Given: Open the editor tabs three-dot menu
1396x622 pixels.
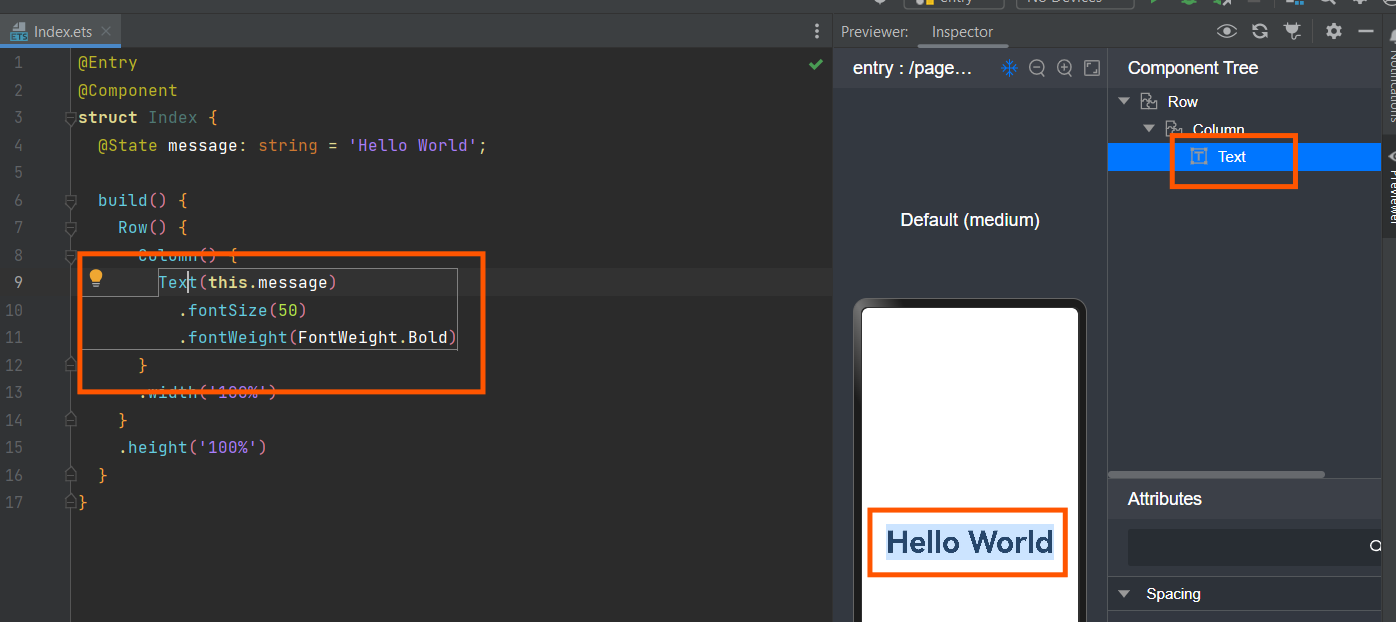Looking at the screenshot, I should [x=817, y=32].
